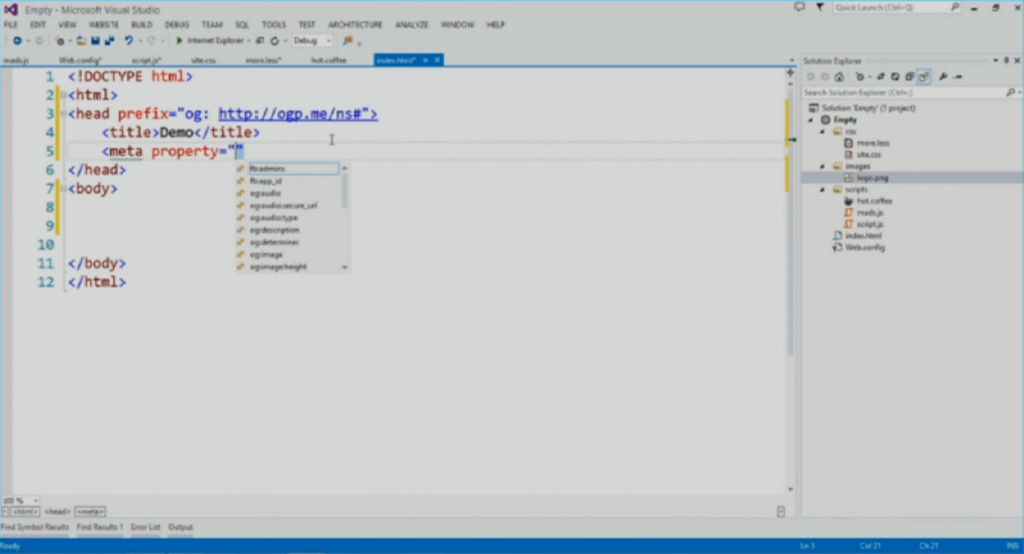The width and height of the screenshot is (1024, 554).
Task: Click the Find in Files icon
Action: pyautogui.click(x=348, y=41)
